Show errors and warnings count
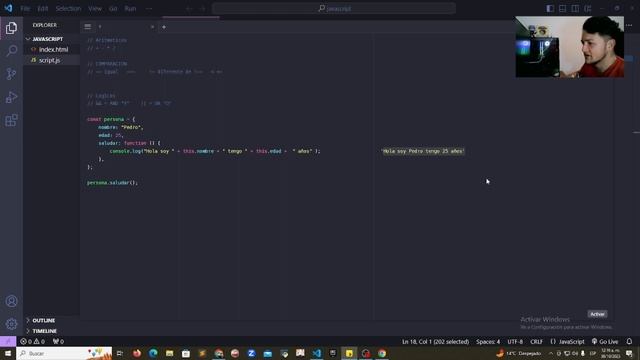Image resolution: width=640 pixels, height=360 pixels. pos(32,341)
